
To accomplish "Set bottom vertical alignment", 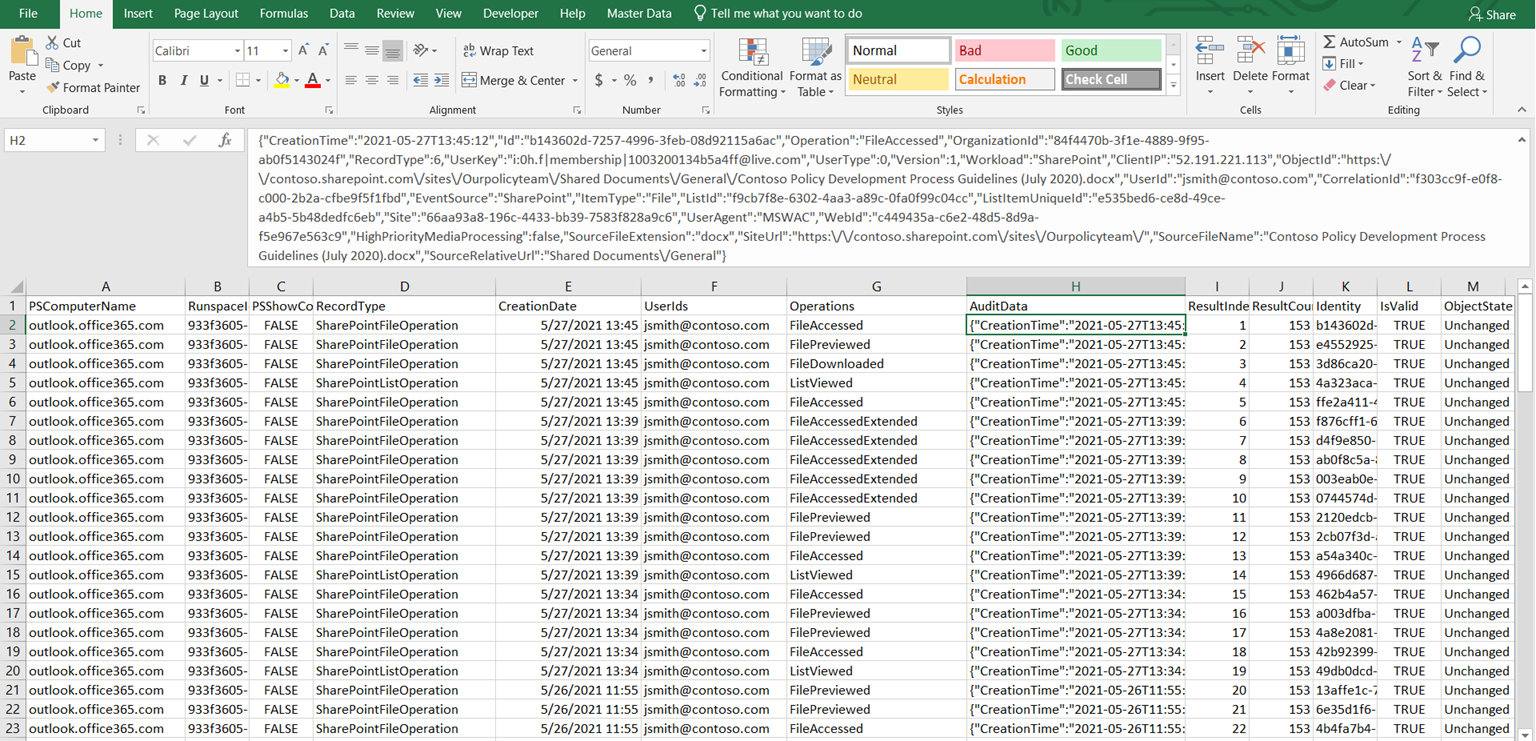I will (x=392, y=50).
